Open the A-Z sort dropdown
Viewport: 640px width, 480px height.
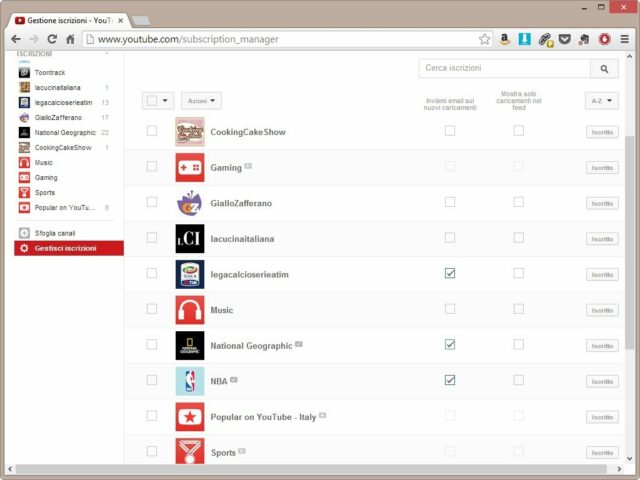pos(601,101)
